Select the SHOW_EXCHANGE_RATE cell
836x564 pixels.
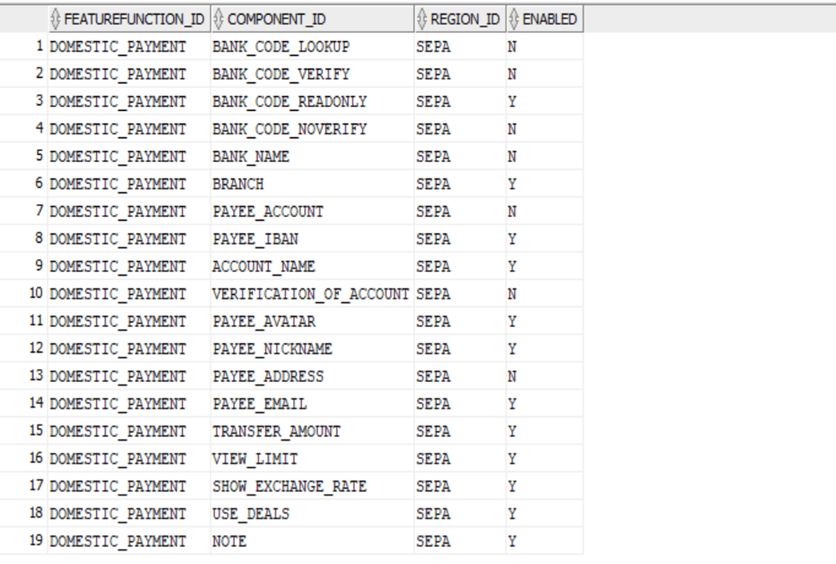pos(312,486)
